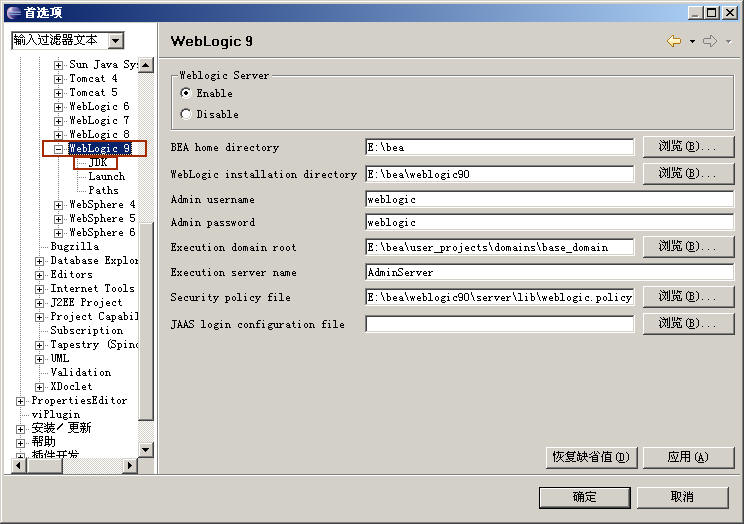Open the back history dropdown arrow
The image size is (744, 524).
tap(692, 42)
